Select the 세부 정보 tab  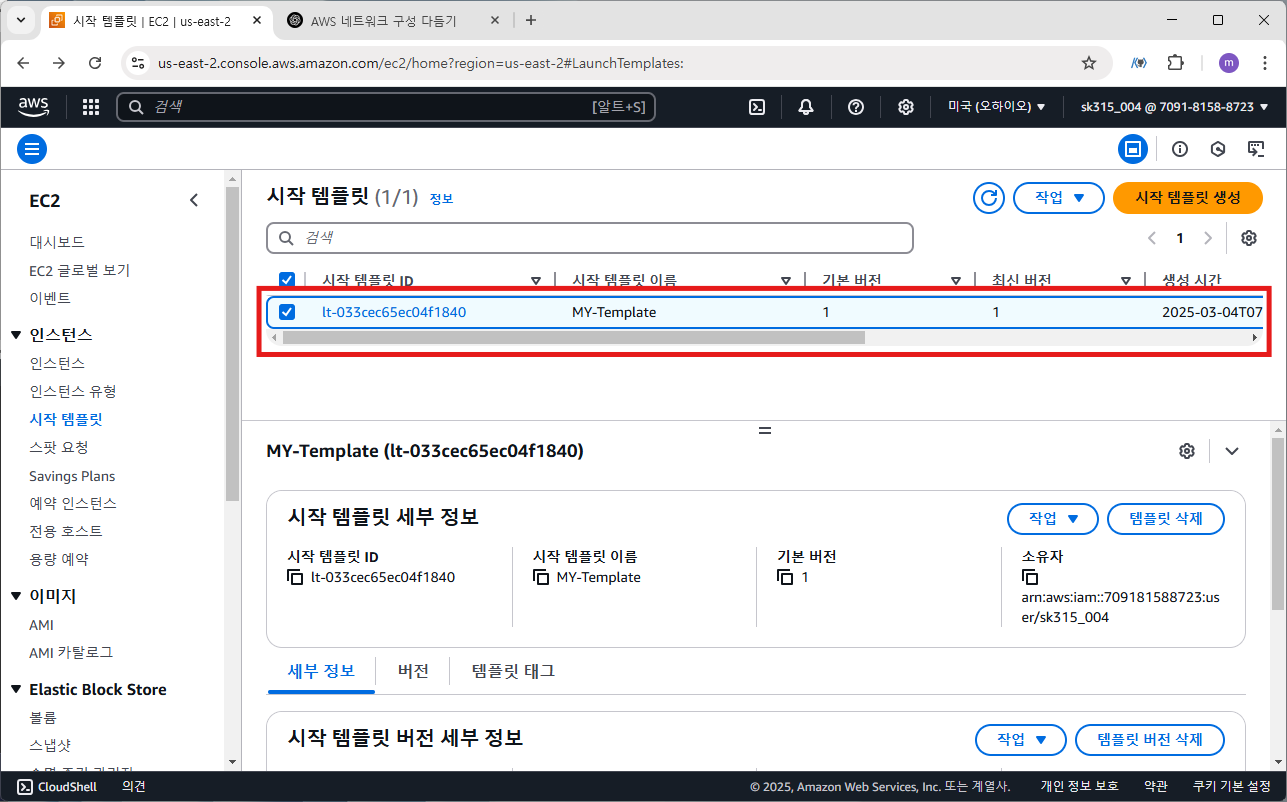(321, 671)
